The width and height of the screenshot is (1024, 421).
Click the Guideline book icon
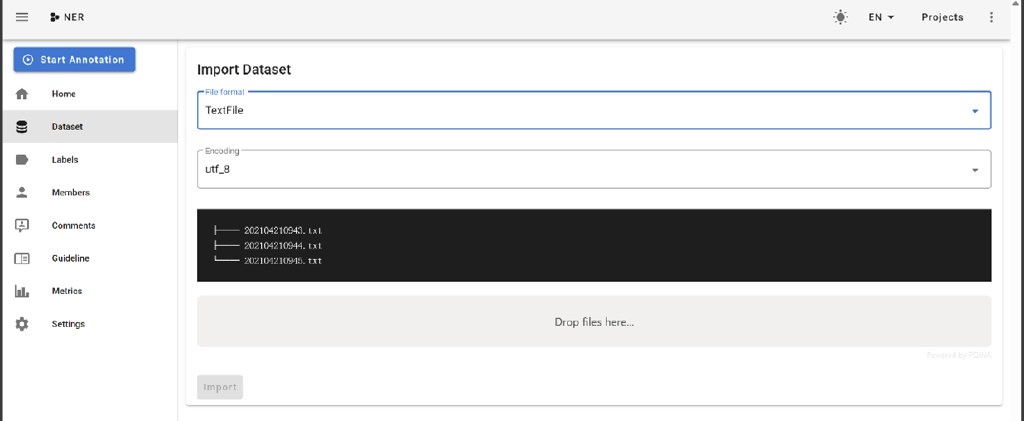22,259
